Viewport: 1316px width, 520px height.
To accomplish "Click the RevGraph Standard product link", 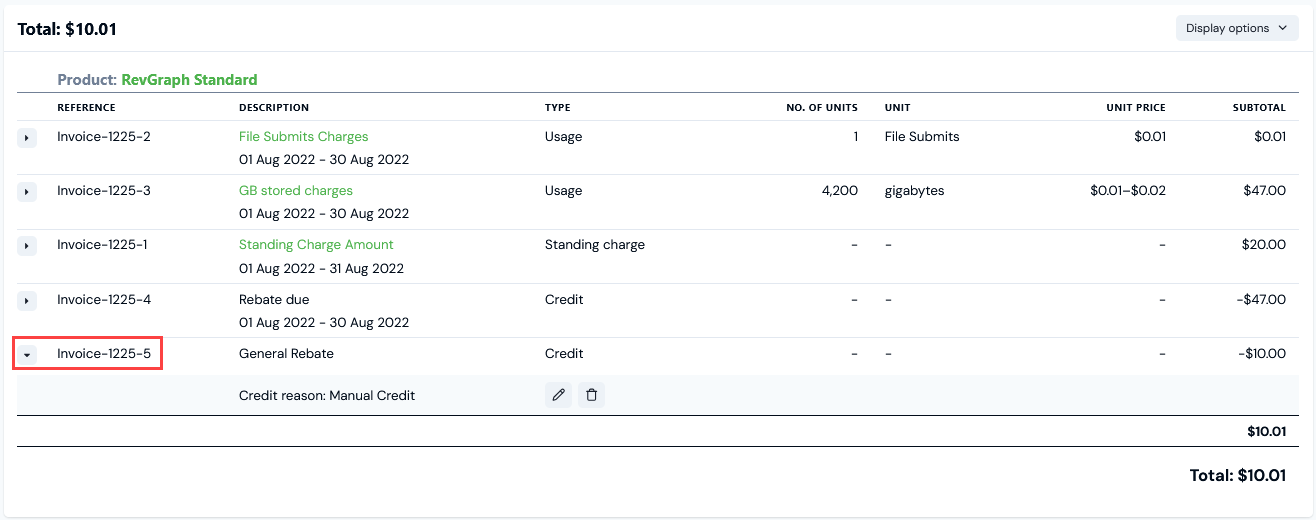I will [x=189, y=80].
